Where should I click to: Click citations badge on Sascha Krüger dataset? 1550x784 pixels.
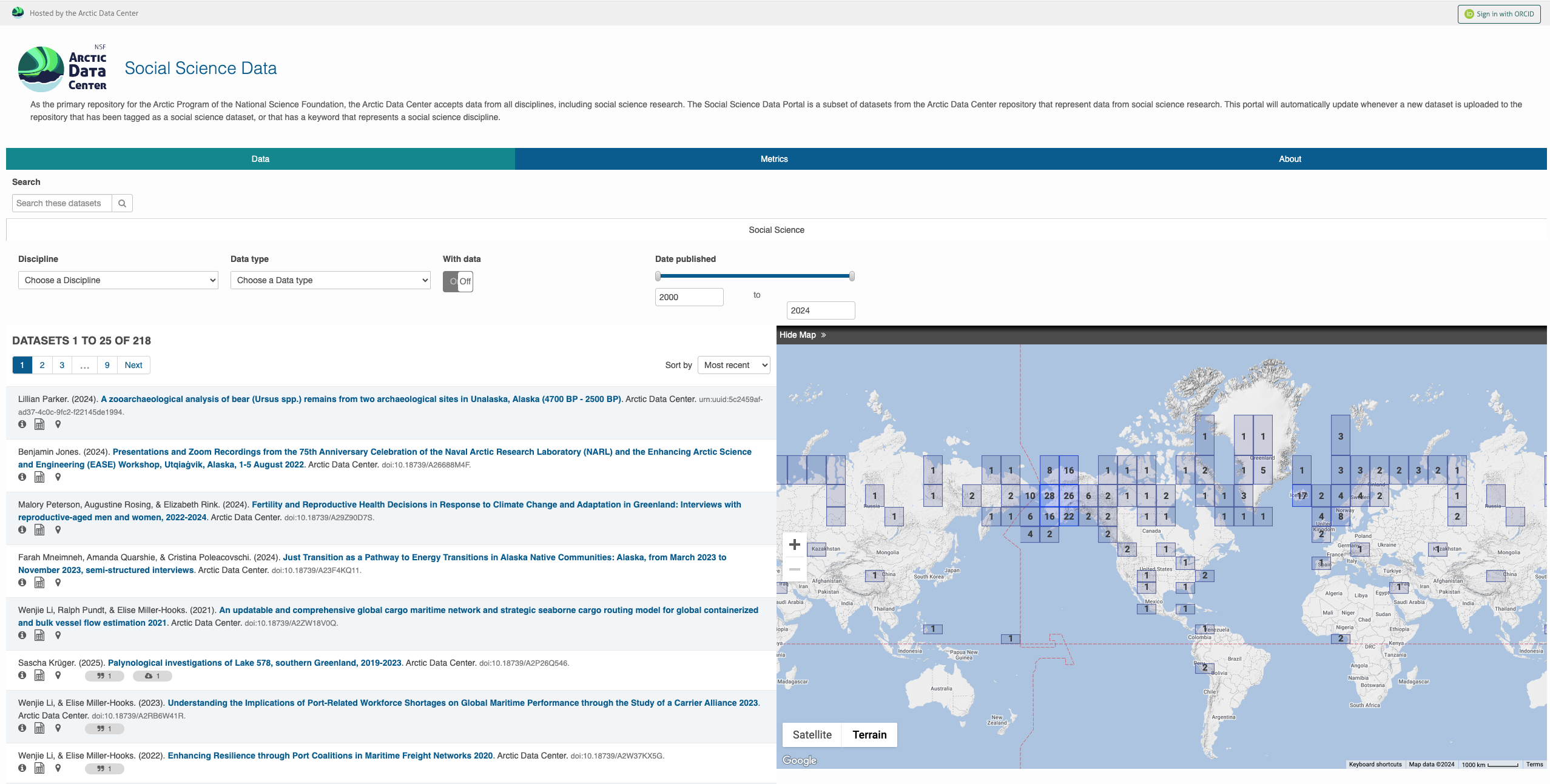point(104,676)
